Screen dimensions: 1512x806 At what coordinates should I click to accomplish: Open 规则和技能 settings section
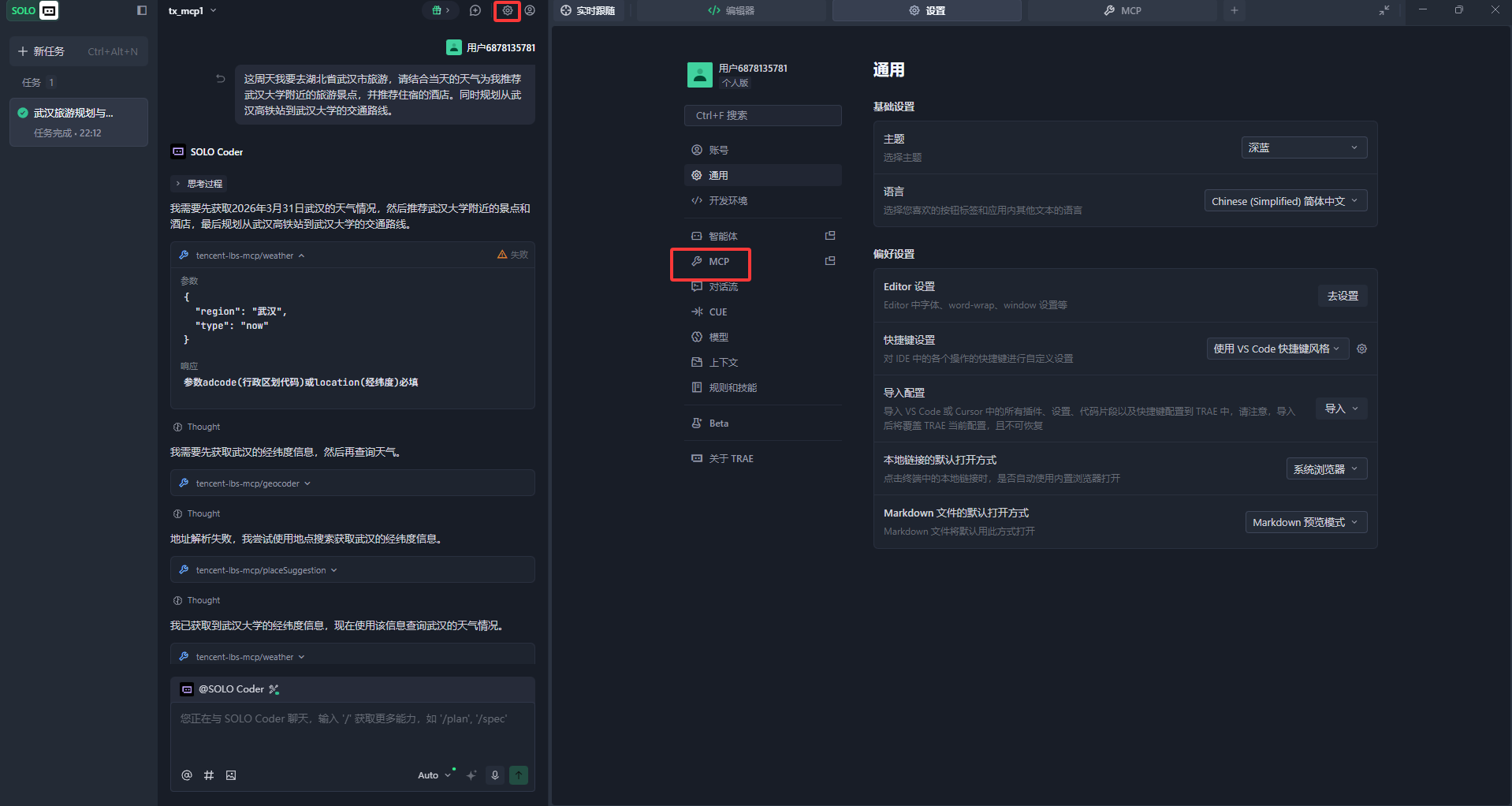coord(762,387)
